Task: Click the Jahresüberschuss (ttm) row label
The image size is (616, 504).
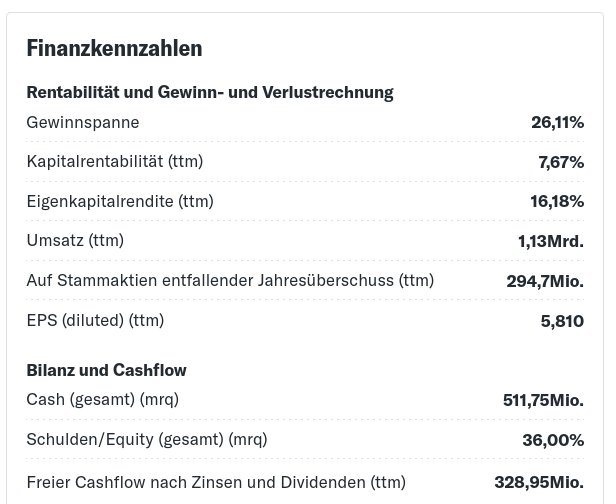Action: [230, 280]
